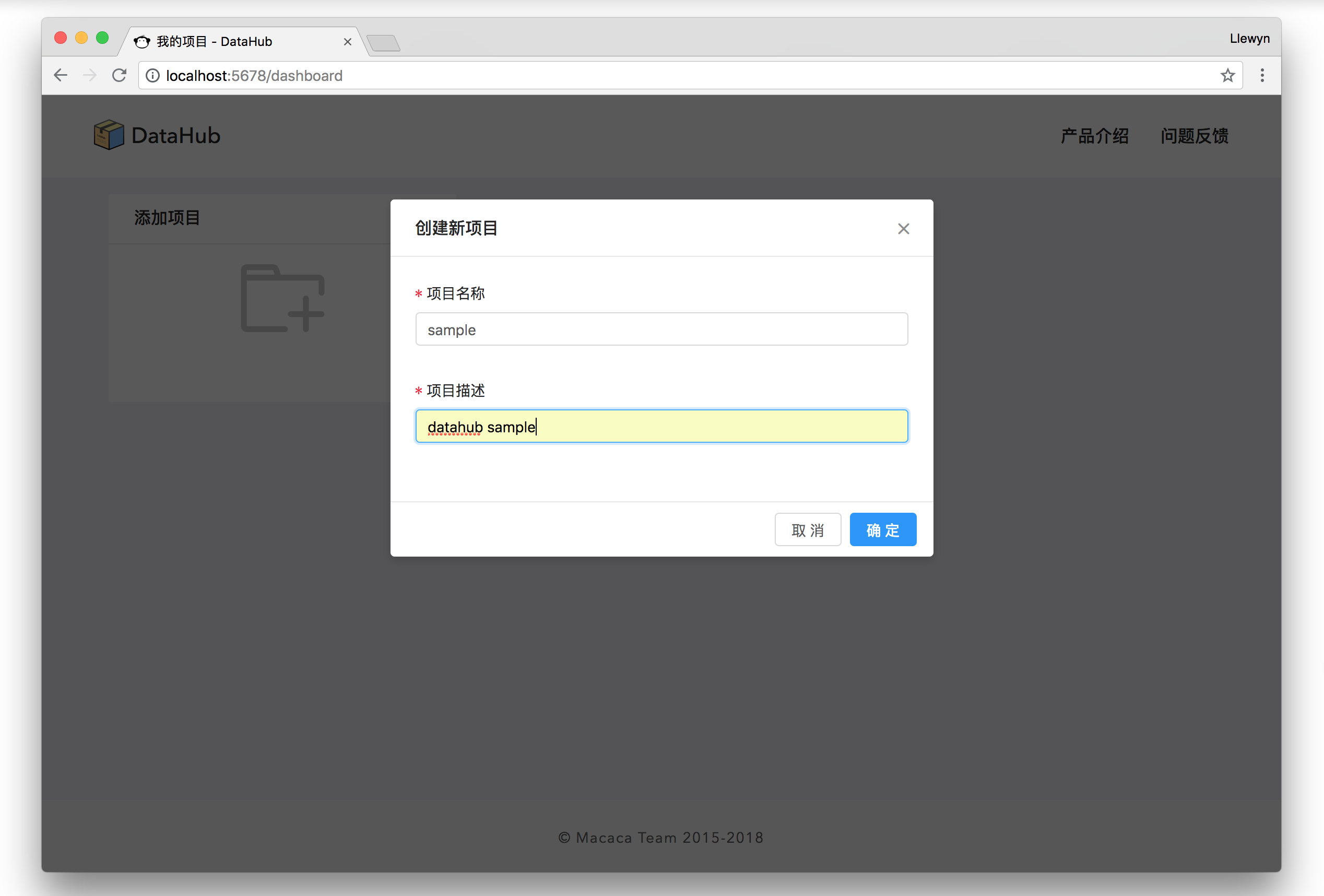This screenshot has height=896, width=1324.
Task: Close the 创建新项目 dialog with the X
Action: tap(904, 228)
